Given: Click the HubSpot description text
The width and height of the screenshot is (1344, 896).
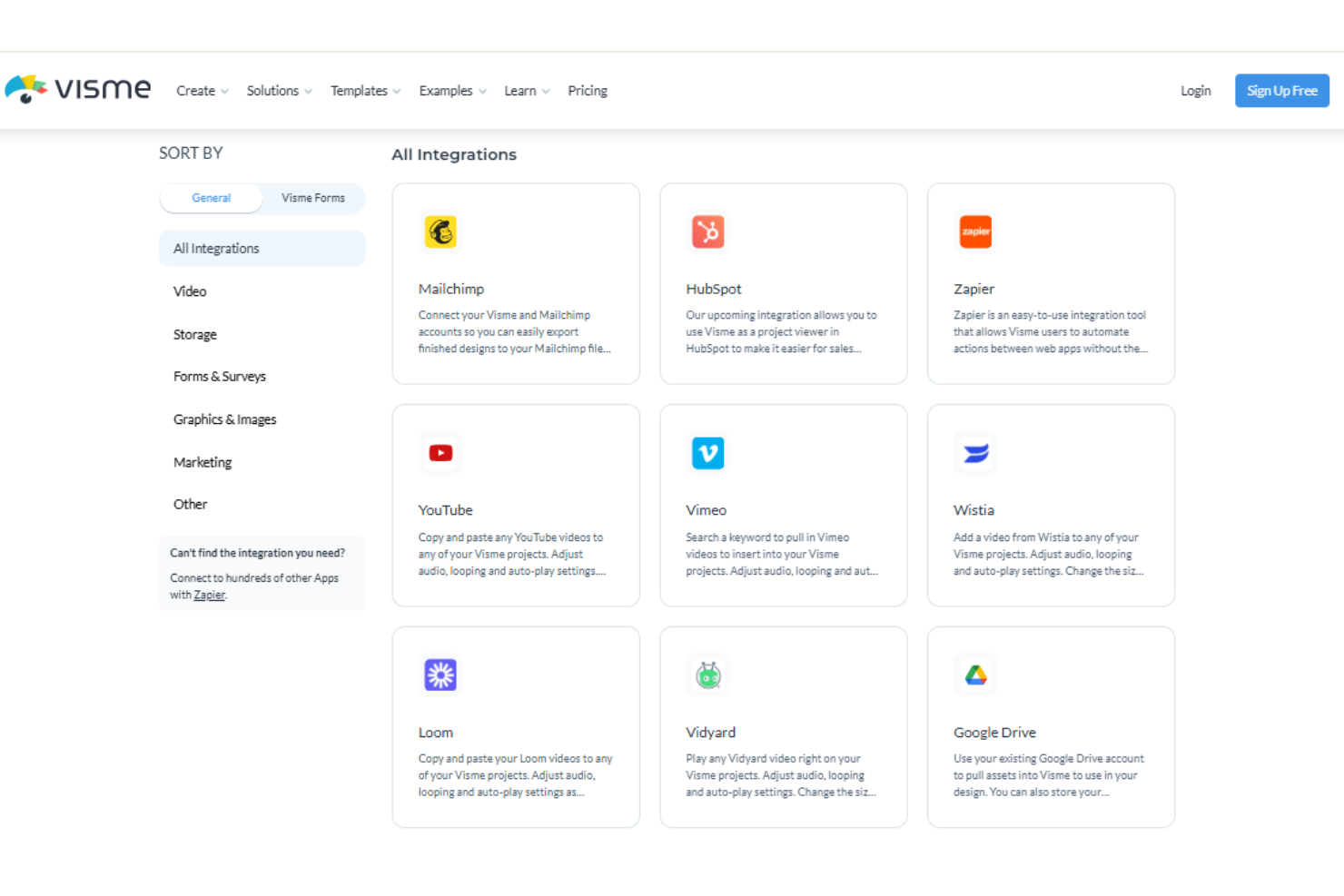Looking at the screenshot, I should coord(782,331).
